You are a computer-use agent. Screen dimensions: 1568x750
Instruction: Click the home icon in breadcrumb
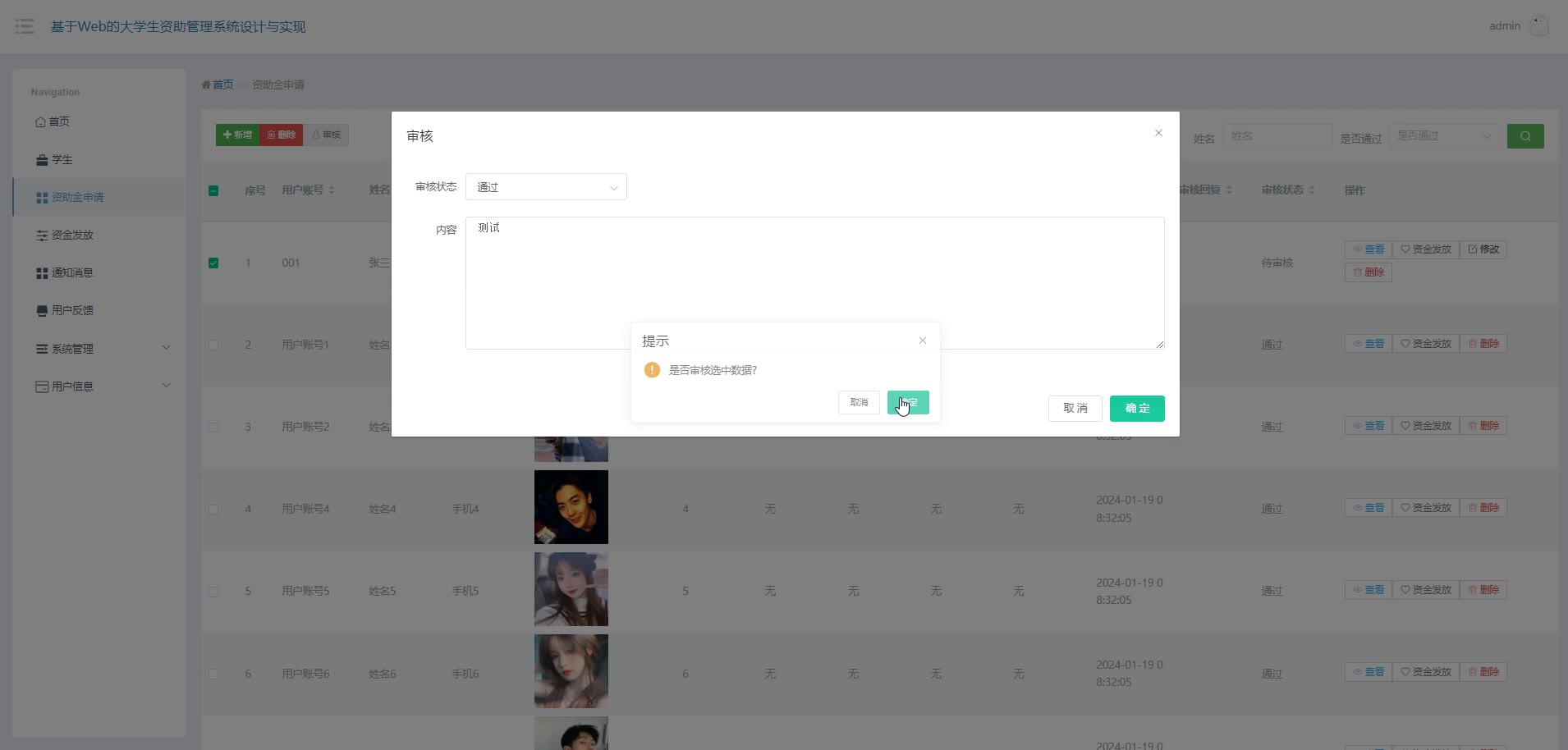point(206,85)
